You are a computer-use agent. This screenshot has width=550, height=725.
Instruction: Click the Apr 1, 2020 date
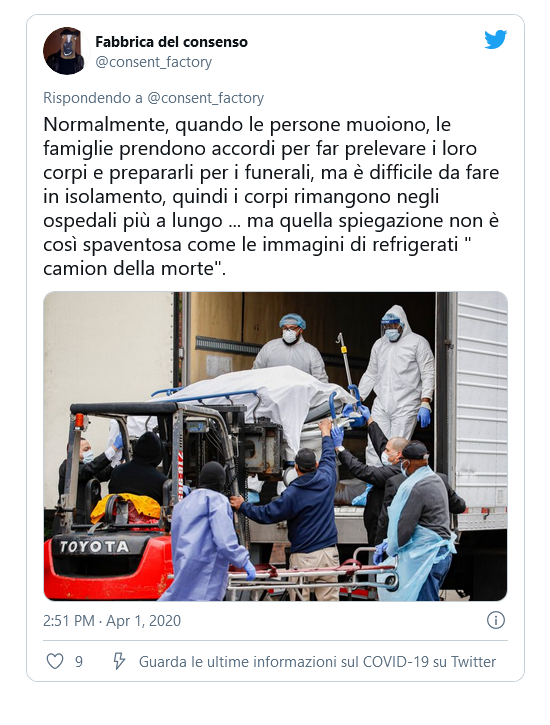pyautogui.click(x=143, y=621)
